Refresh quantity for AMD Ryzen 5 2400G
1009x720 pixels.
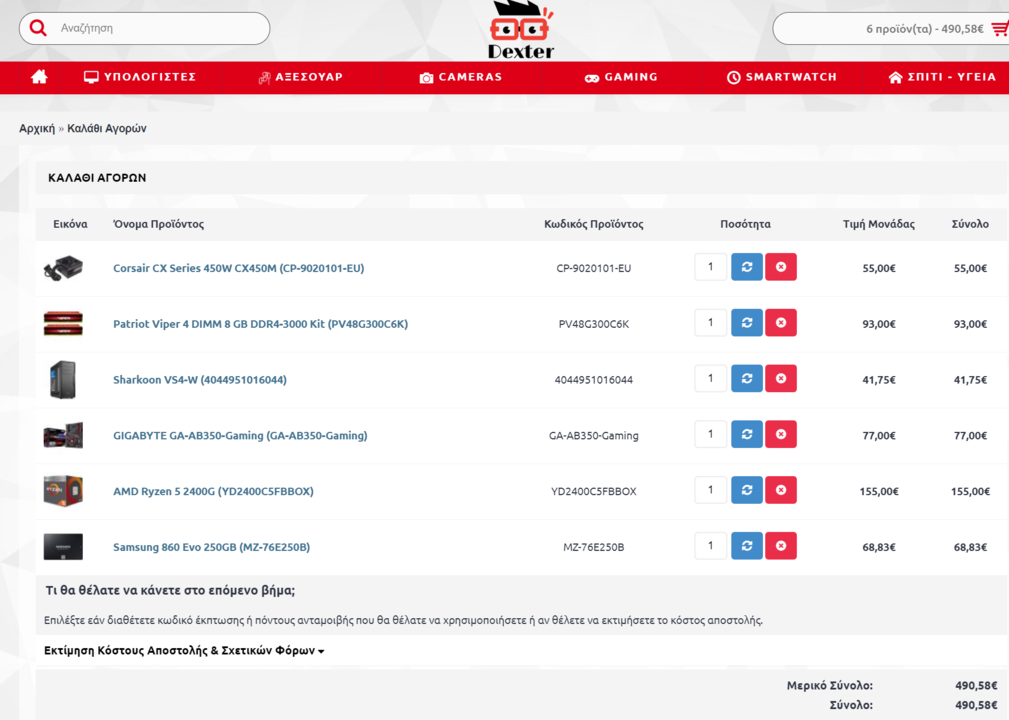(746, 490)
